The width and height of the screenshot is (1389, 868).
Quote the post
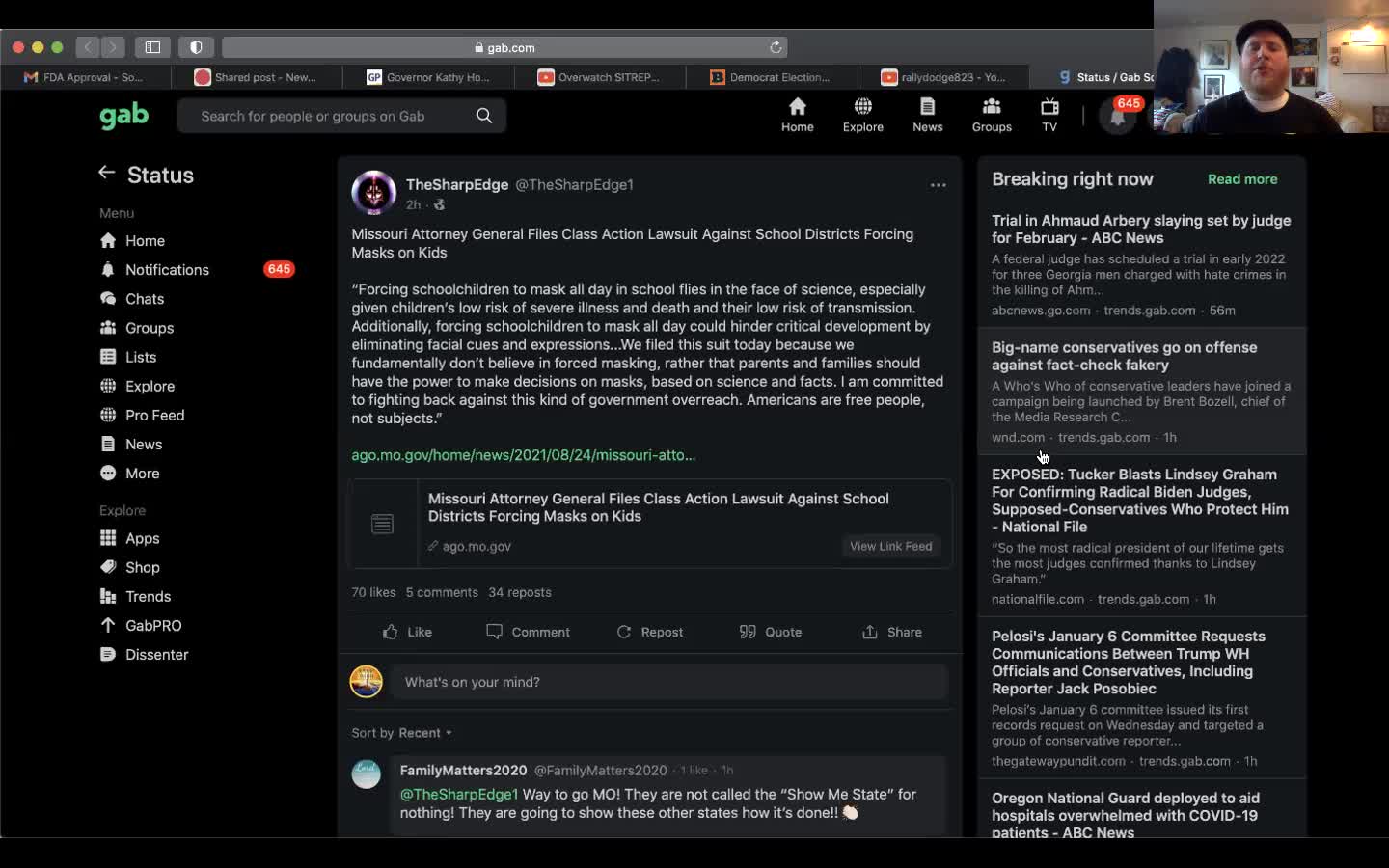point(771,632)
